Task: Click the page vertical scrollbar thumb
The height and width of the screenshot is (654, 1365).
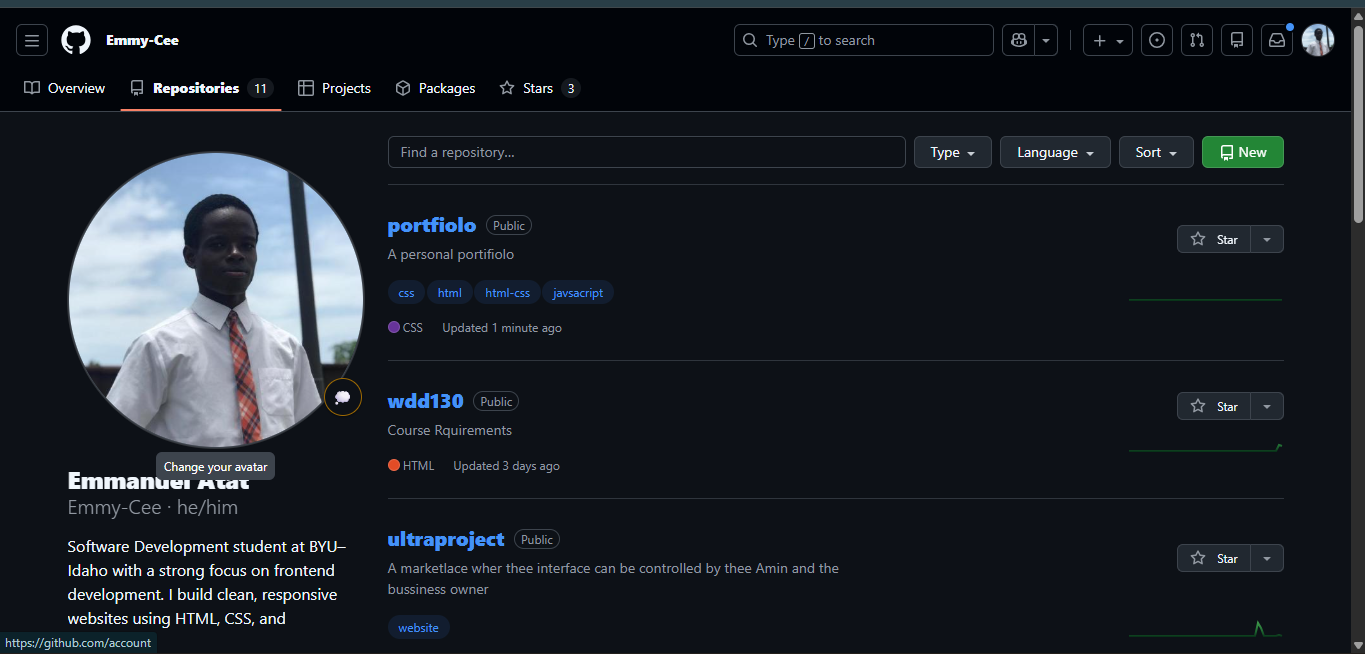Action: pos(1358,124)
